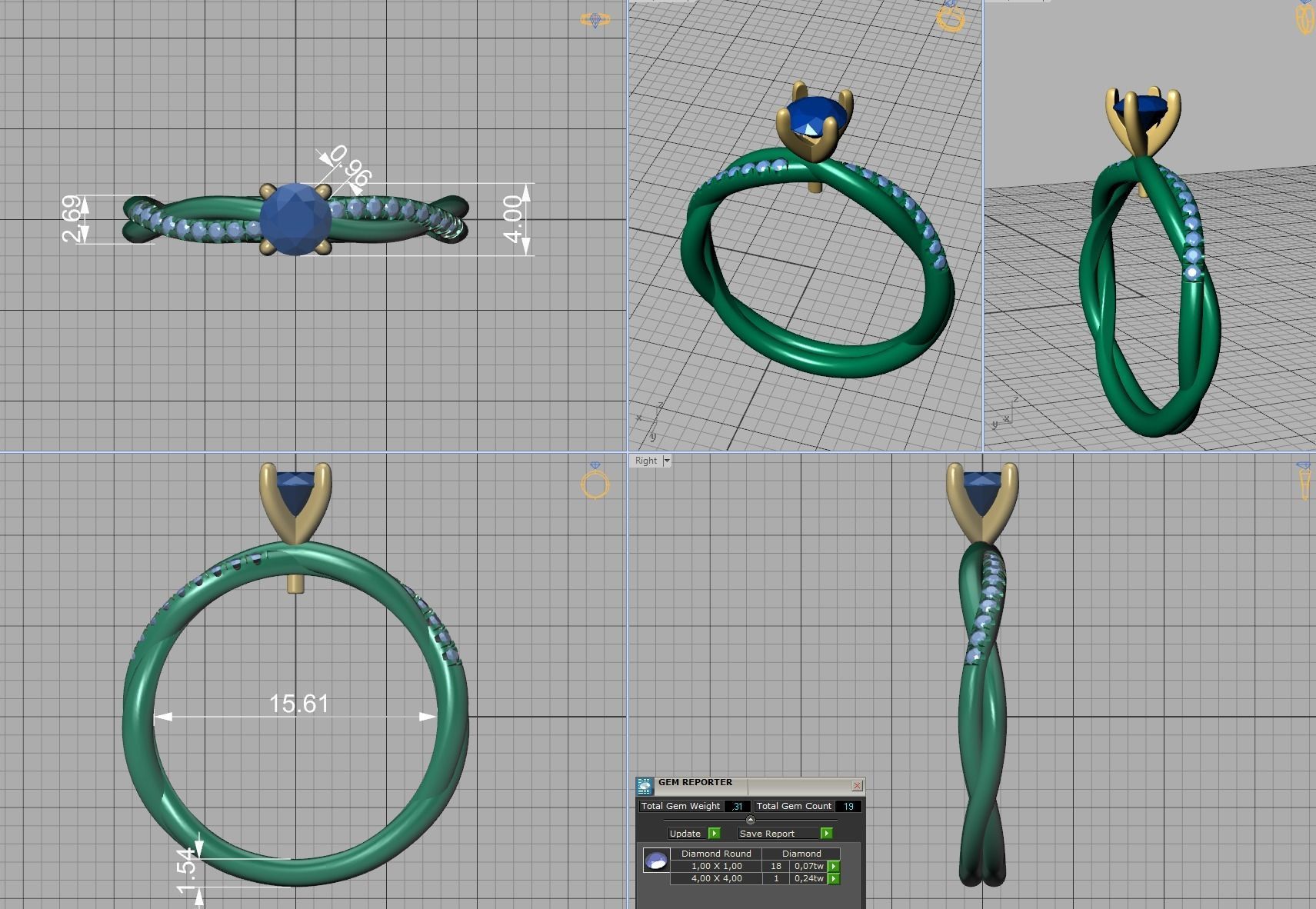Click the 0,24tw weight cell
Image resolution: width=1316 pixels, height=909 pixels.
pos(809,878)
